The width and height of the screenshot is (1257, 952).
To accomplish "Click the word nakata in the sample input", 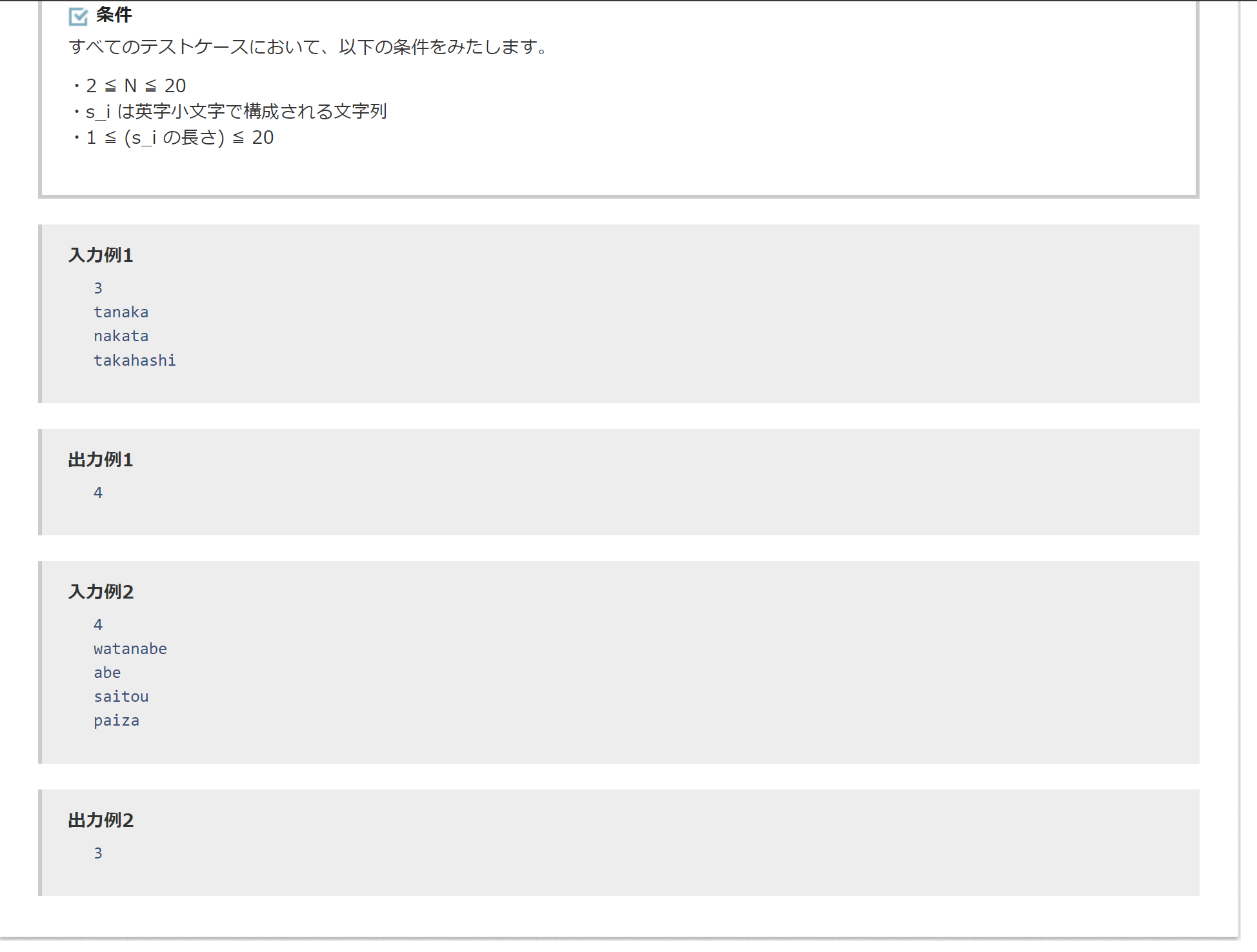I will tap(121, 336).
